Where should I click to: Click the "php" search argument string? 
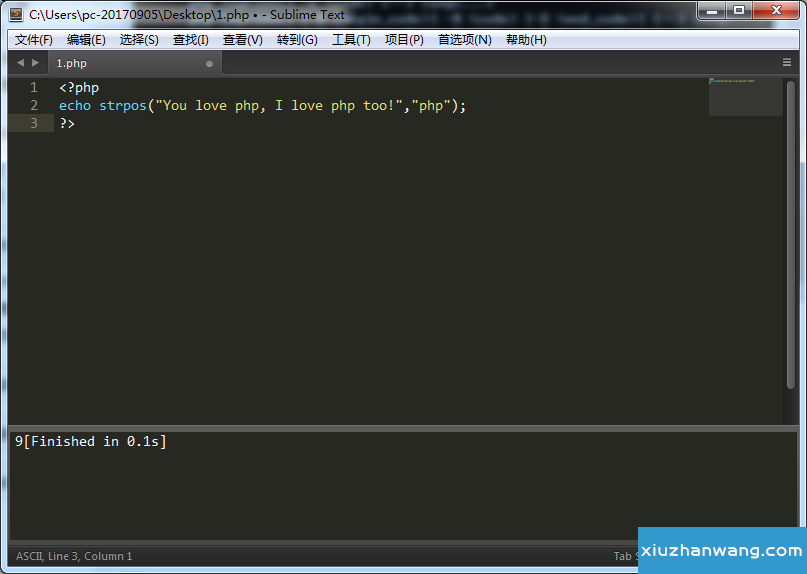430,106
